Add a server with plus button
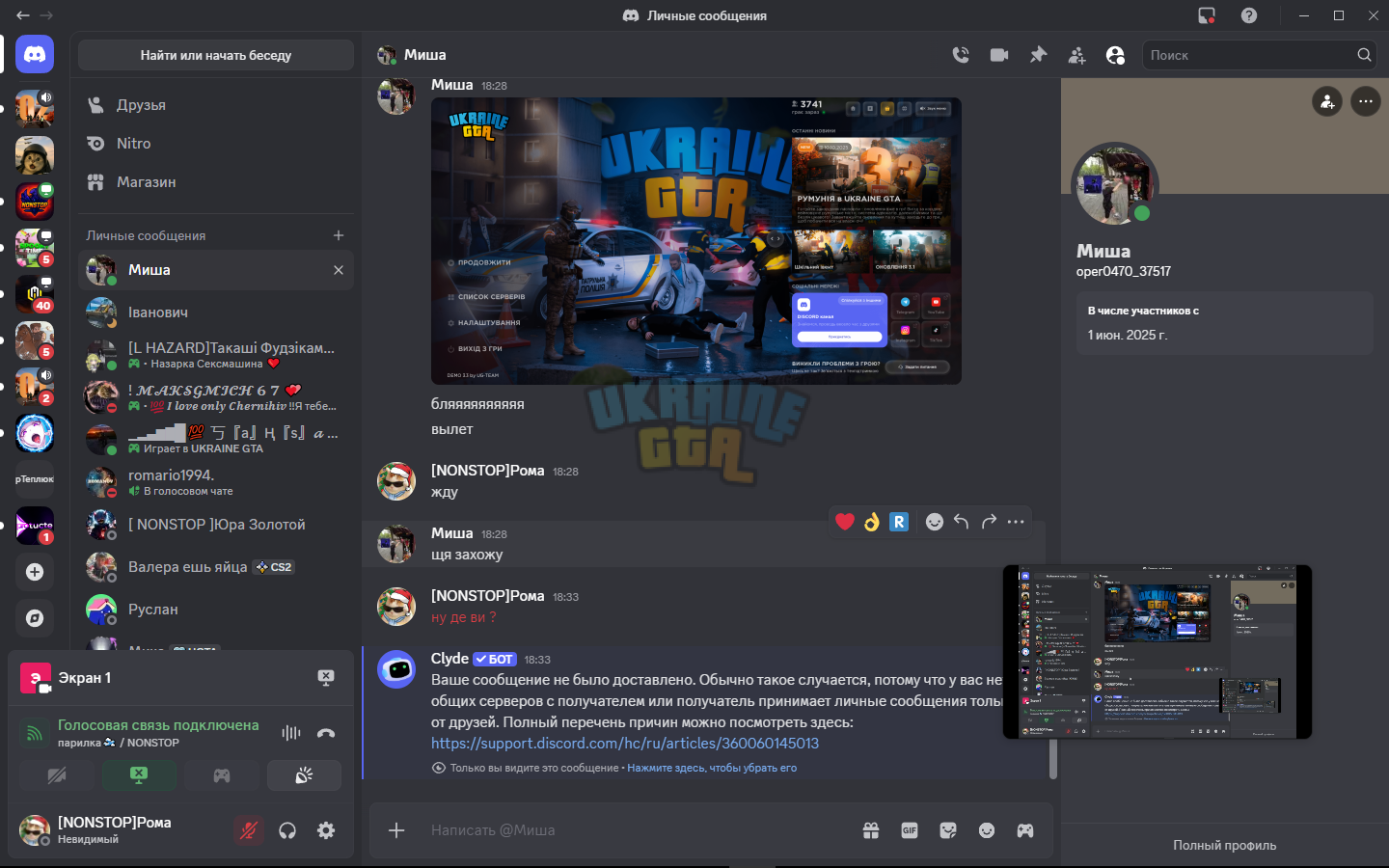This screenshot has height=868, width=1389. coord(35,572)
